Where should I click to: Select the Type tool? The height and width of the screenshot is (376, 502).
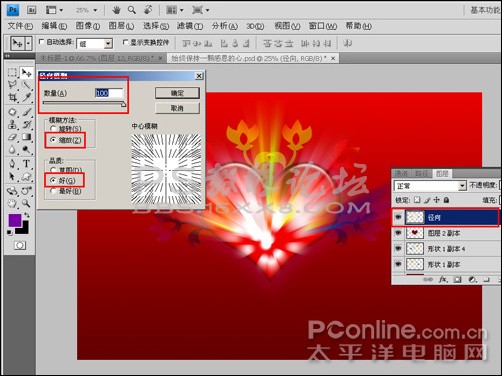(26, 164)
